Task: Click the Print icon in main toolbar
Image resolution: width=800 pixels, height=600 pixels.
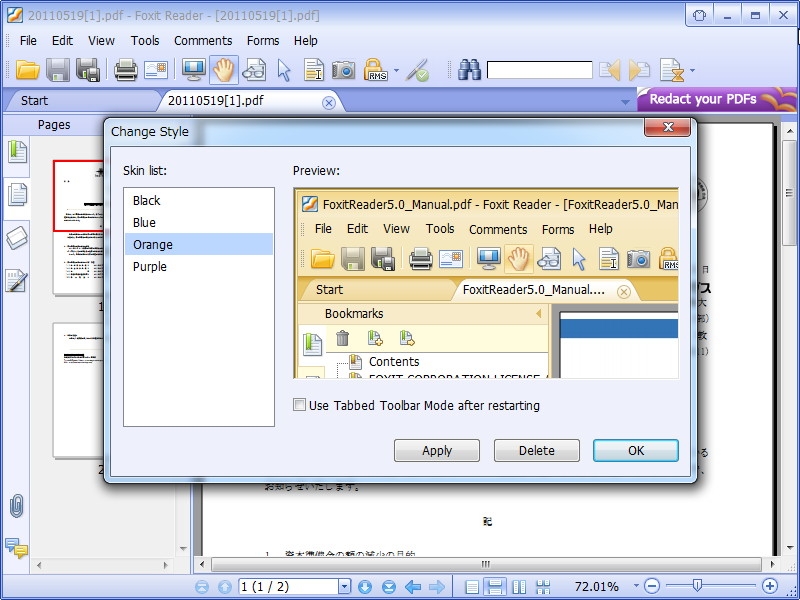Action: click(126, 70)
